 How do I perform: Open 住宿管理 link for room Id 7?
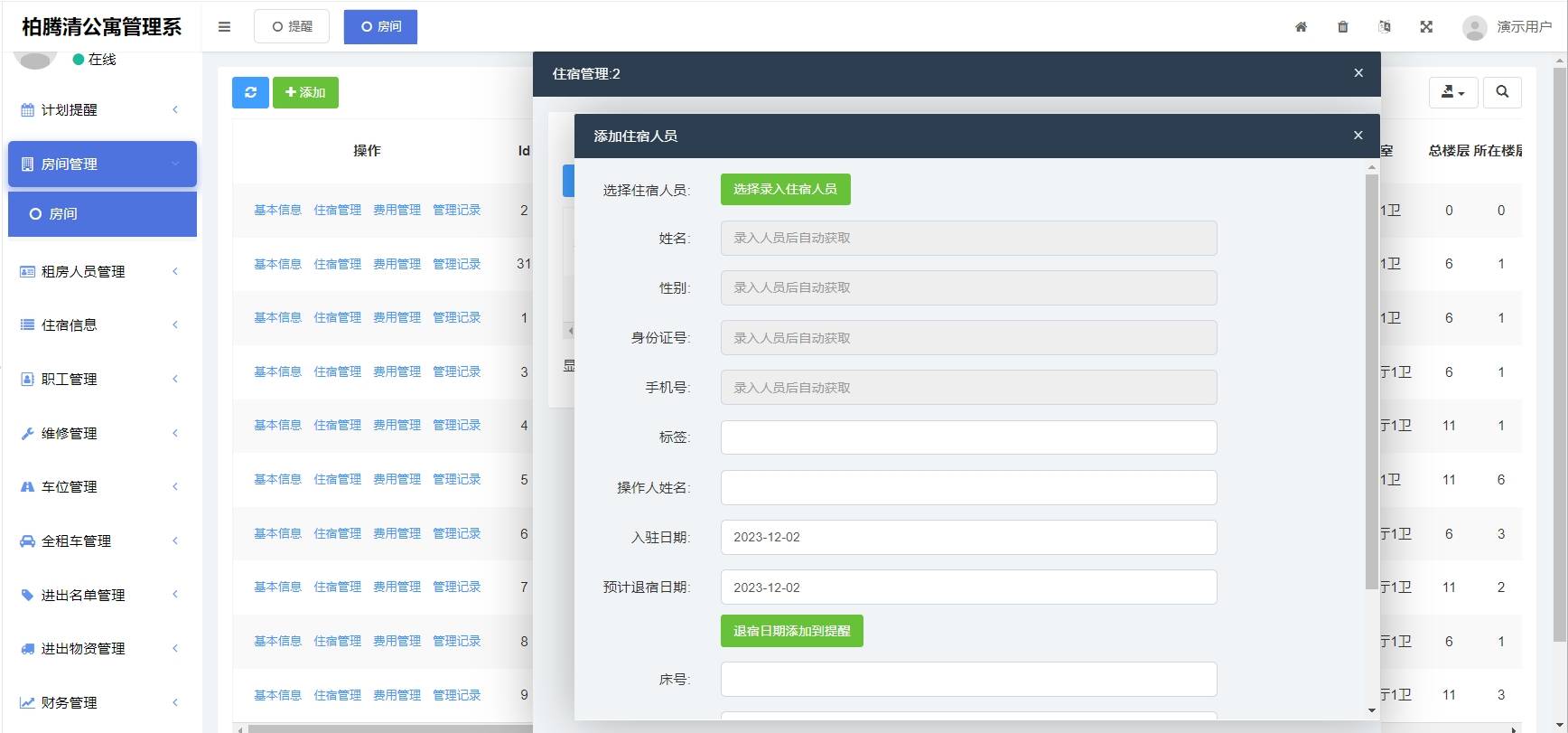[x=337, y=587]
